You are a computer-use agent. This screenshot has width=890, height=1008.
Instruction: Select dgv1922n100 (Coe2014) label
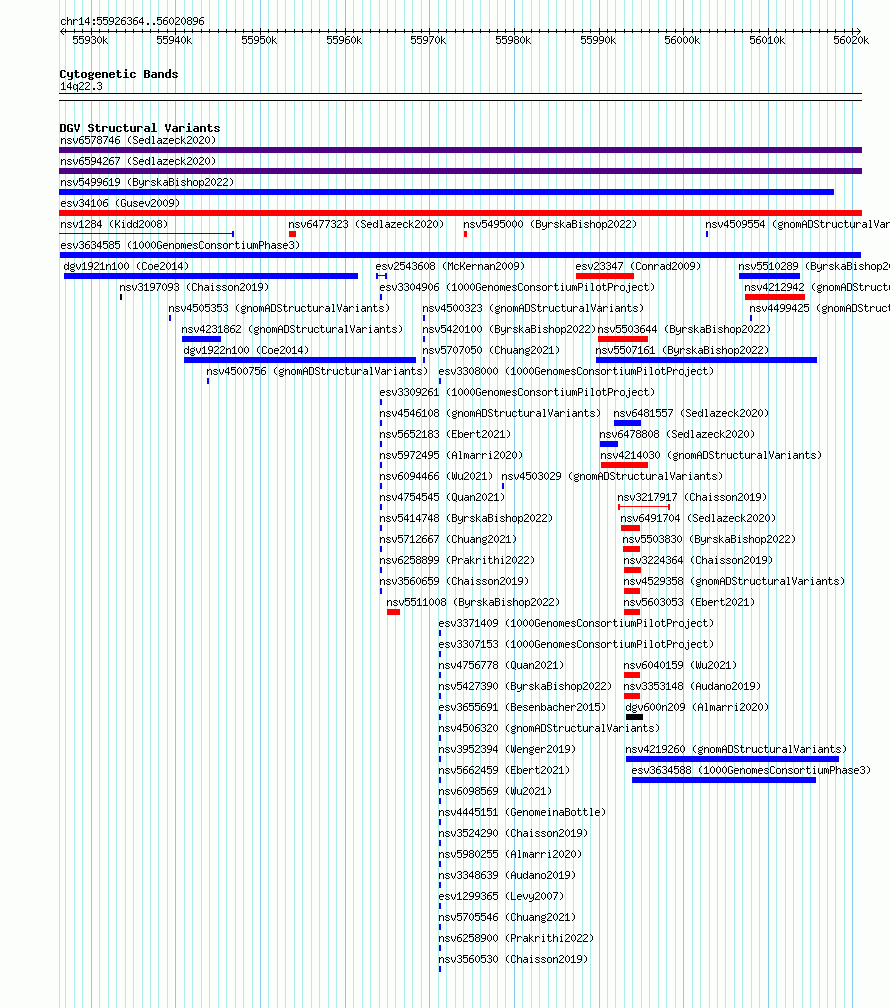click(246, 350)
